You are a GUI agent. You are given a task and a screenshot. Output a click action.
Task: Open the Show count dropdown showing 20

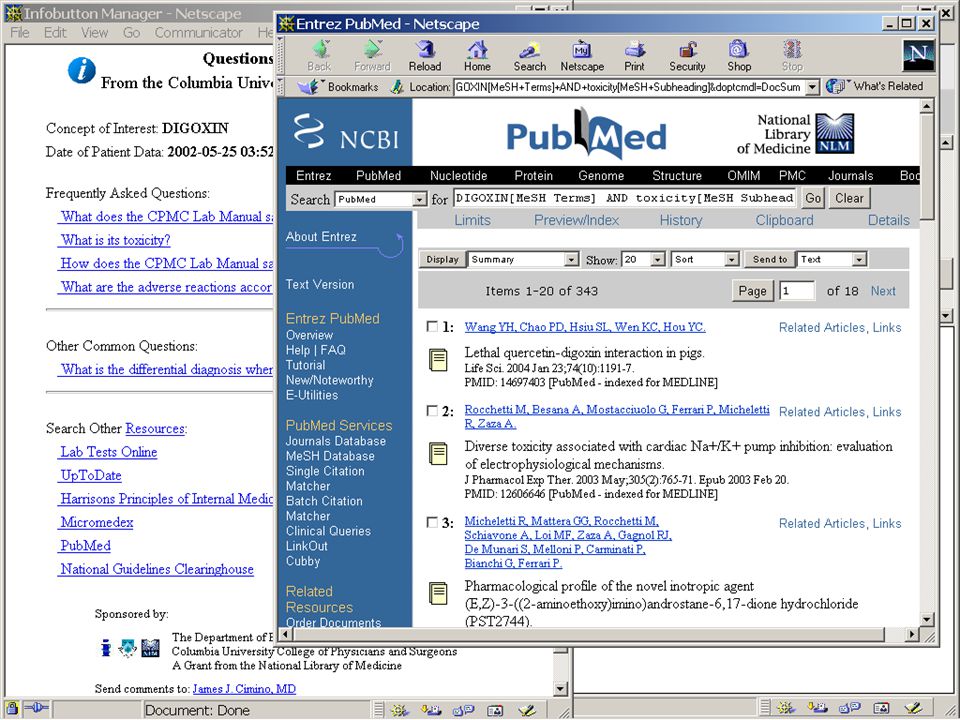(643, 260)
